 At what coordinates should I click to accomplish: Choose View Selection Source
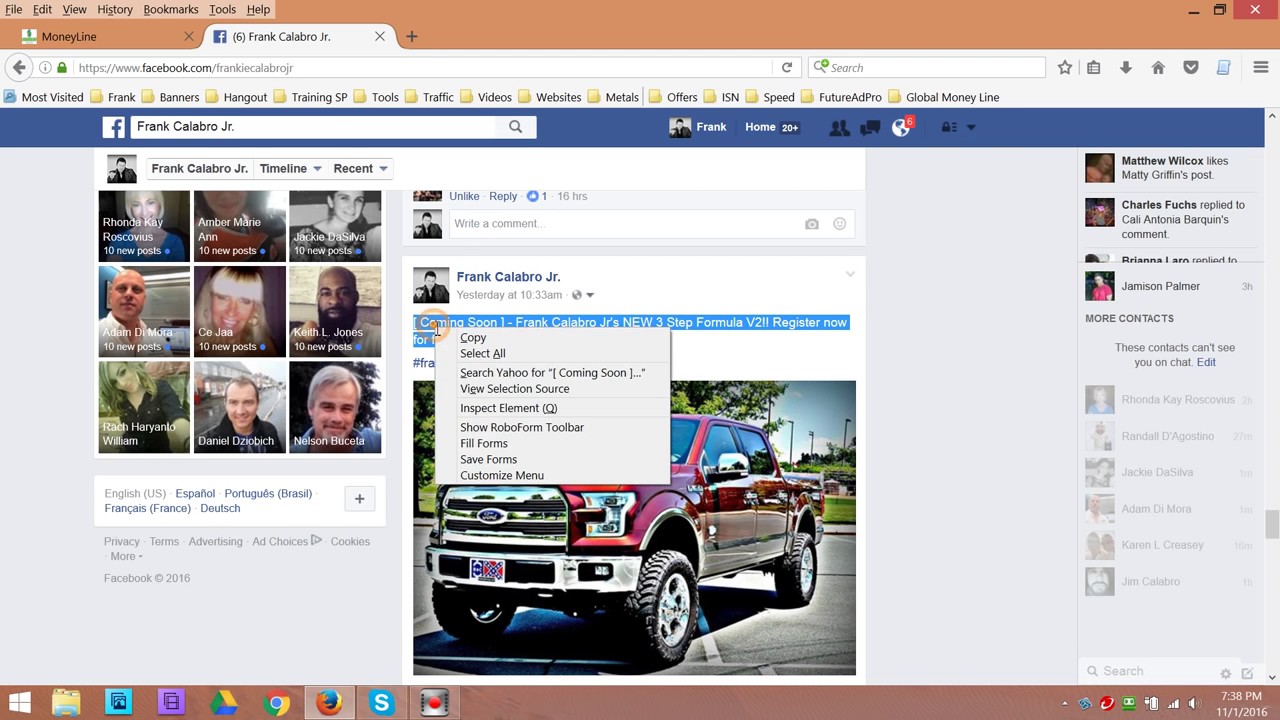(515, 388)
